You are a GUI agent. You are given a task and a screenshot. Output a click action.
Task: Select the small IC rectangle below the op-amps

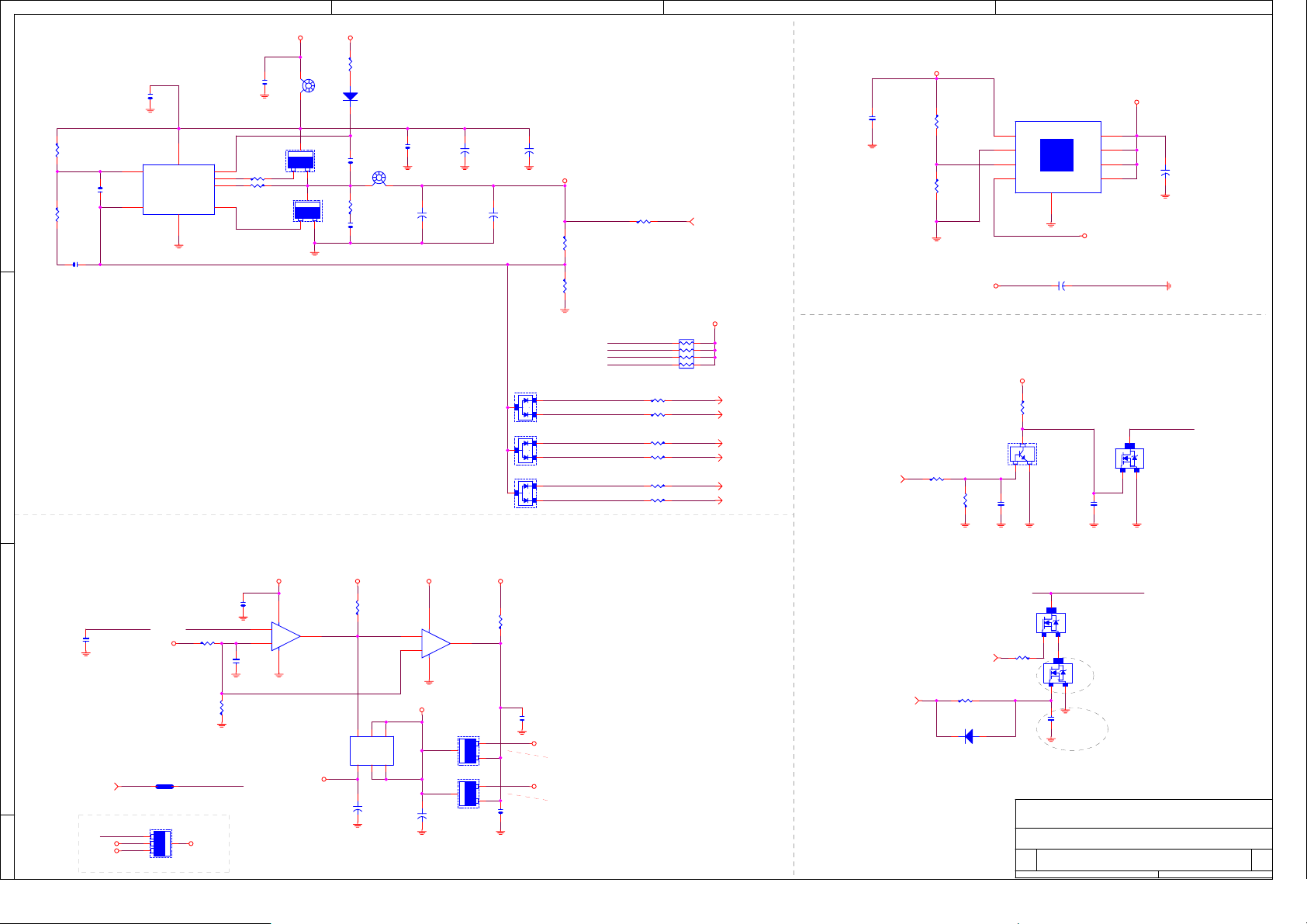372,751
